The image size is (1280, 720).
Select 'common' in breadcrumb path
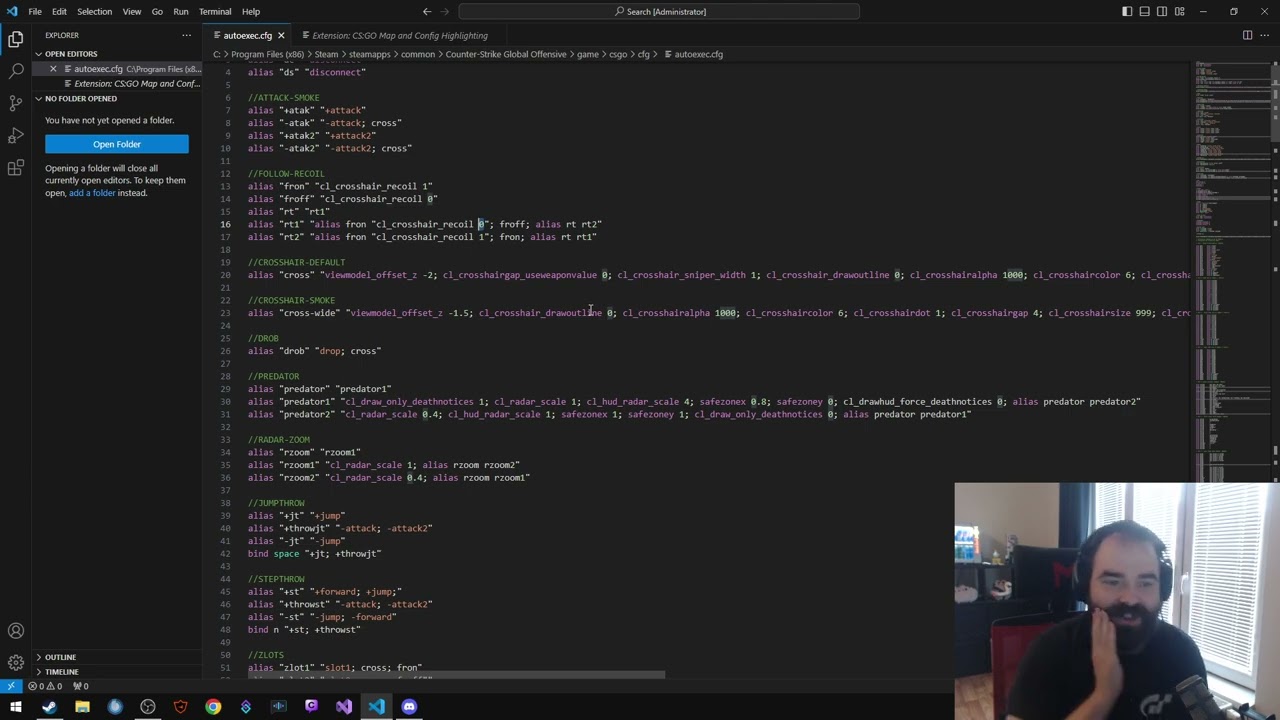(417, 54)
